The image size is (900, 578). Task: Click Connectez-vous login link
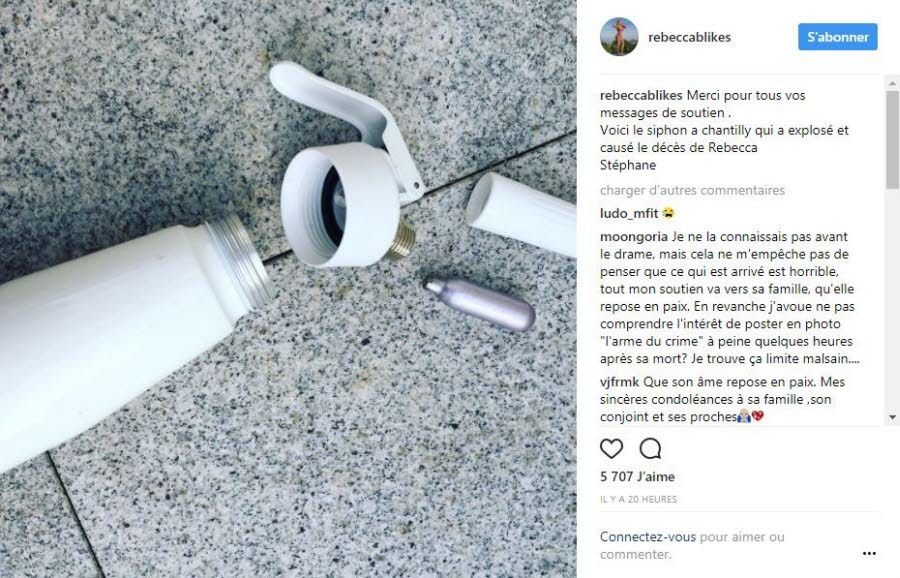pyautogui.click(x=647, y=537)
